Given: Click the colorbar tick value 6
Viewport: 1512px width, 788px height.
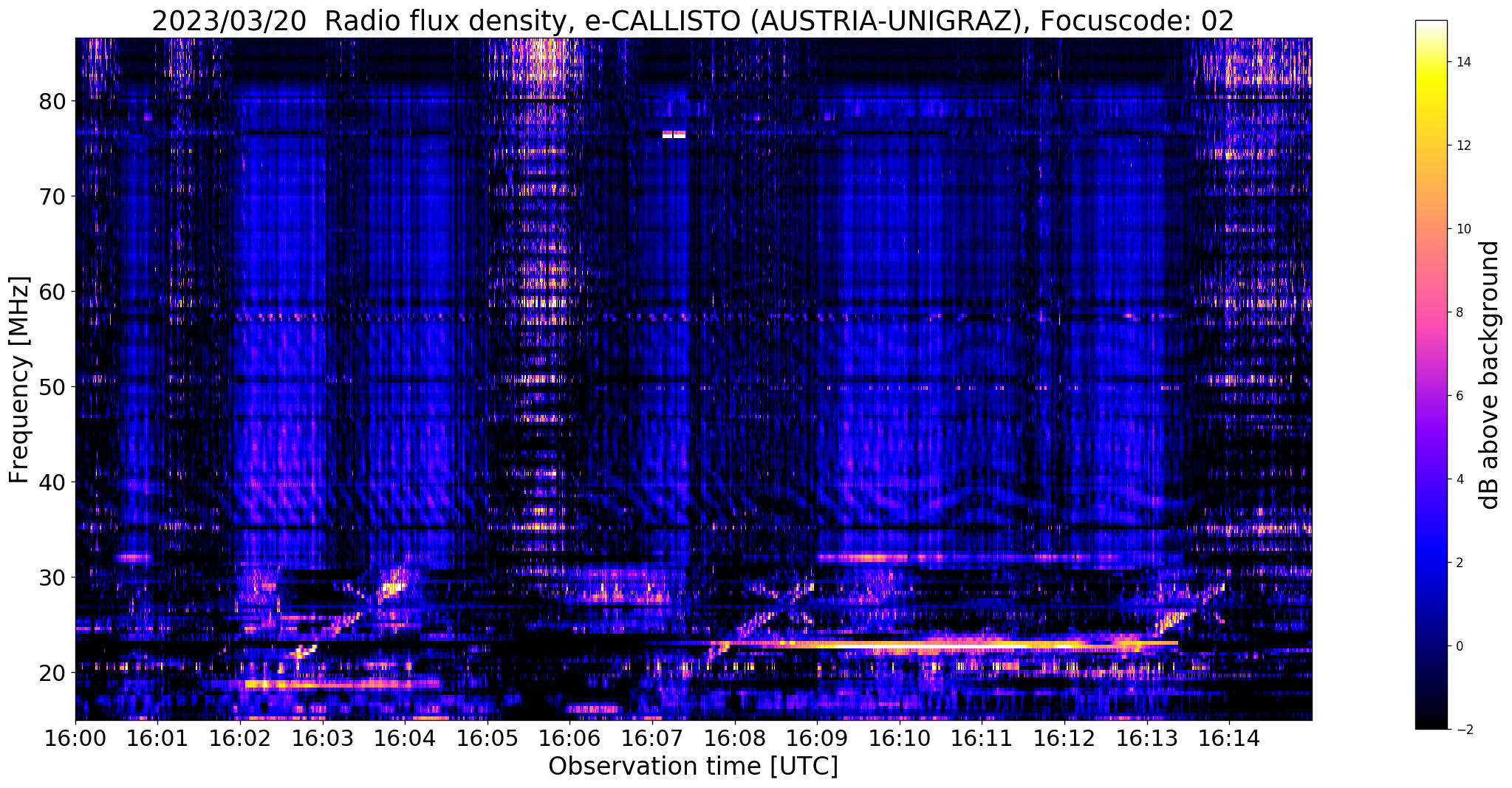Looking at the screenshot, I should [1458, 396].
